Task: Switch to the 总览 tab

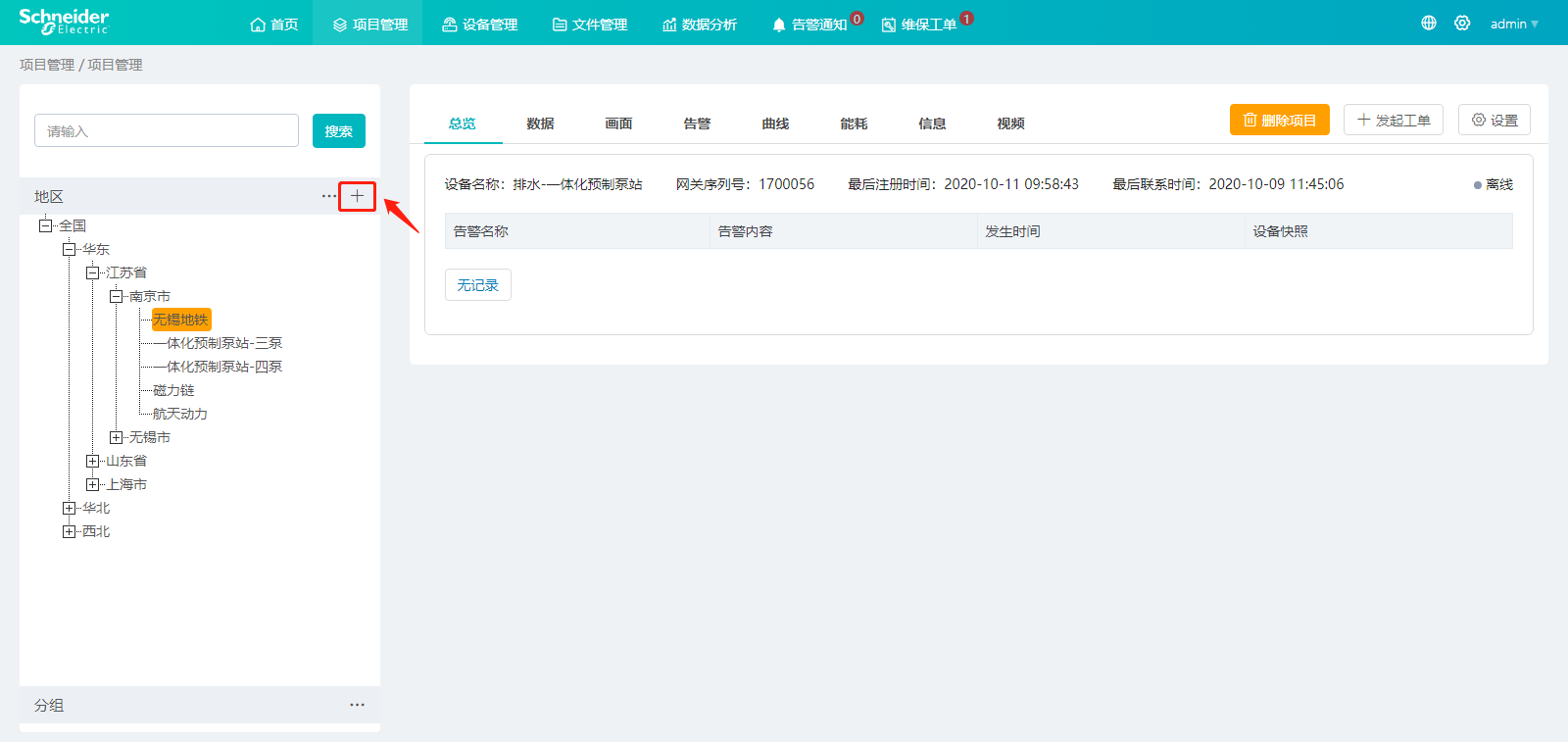Action: coord(463,124)
